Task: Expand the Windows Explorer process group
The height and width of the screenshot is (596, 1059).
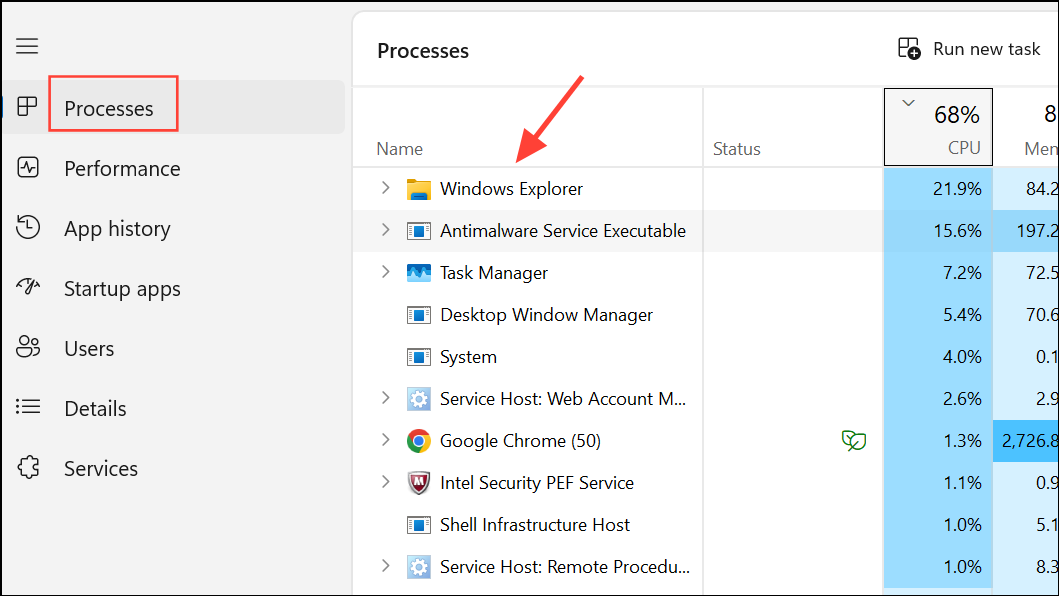Action: (x=386, y=188)
